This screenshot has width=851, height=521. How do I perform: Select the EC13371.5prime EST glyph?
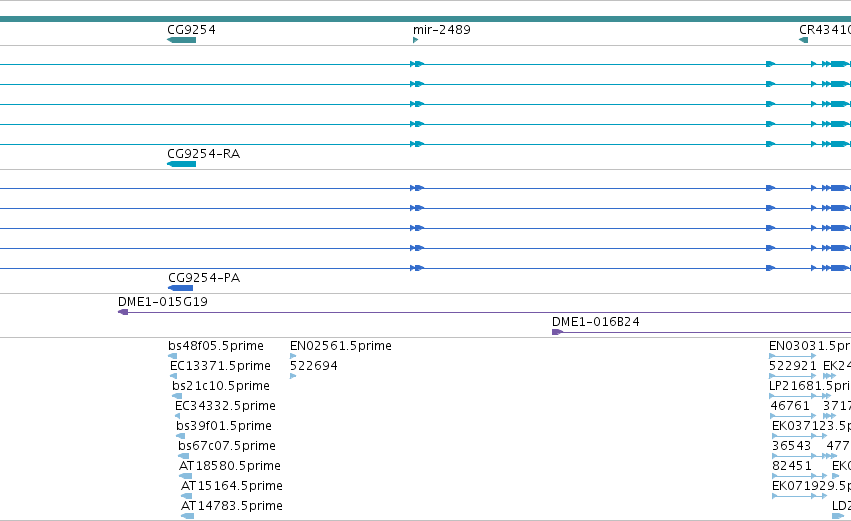coord(174,376)
